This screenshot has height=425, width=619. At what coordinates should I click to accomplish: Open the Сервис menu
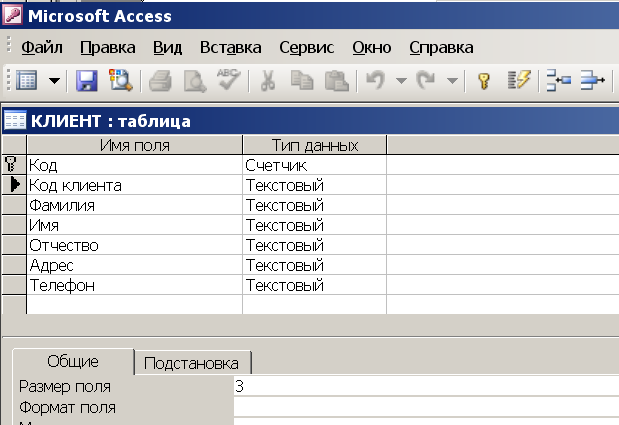[307, 47]
